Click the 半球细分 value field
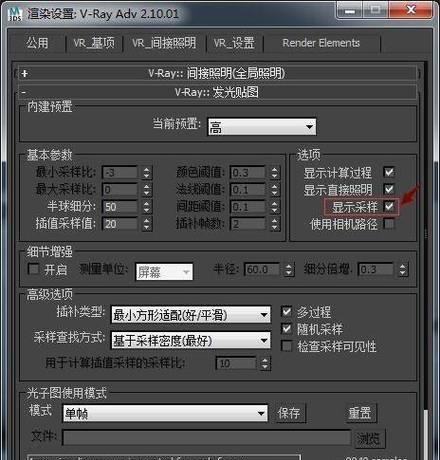 coord(120,207)
